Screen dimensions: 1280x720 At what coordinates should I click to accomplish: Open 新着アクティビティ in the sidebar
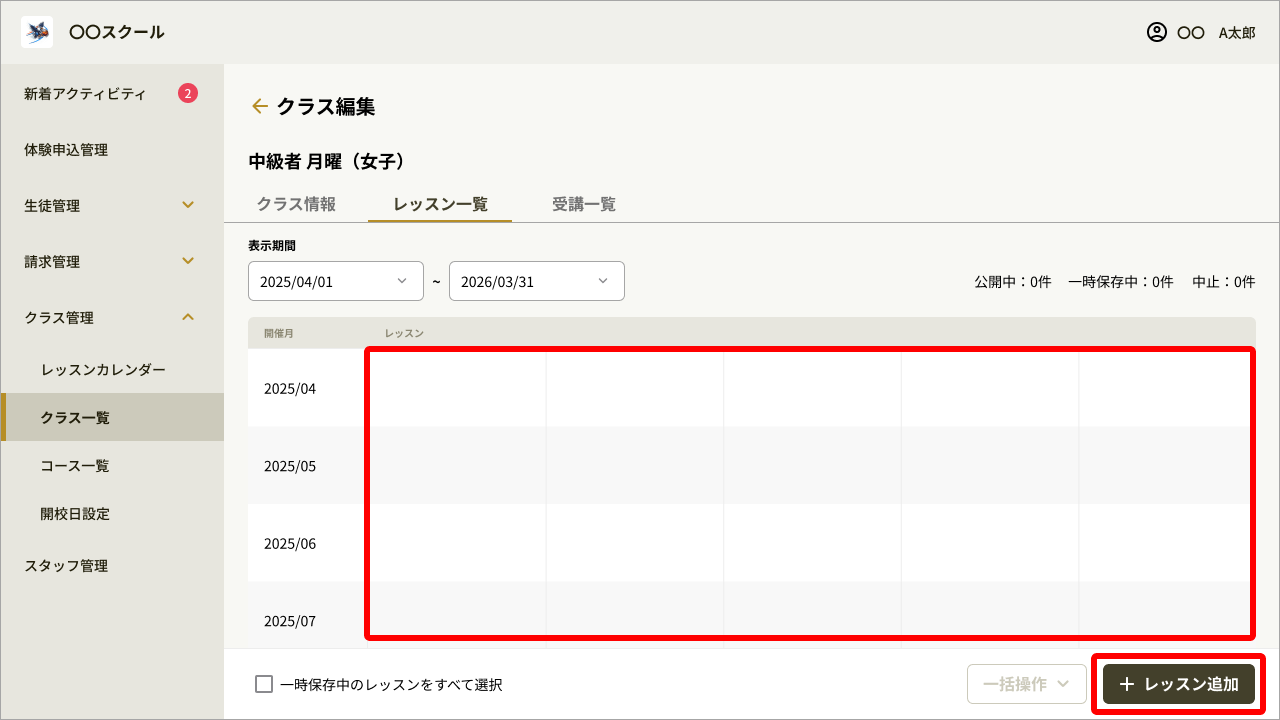click(85, 94)
